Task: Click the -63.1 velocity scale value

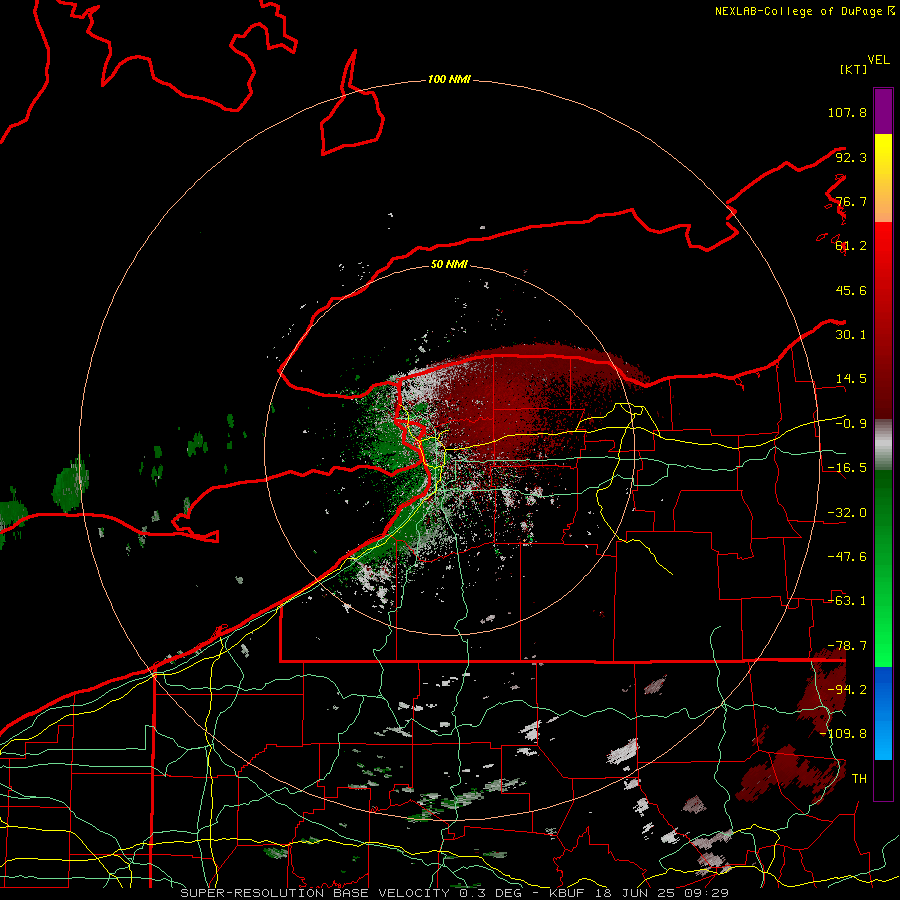Action: [847, 601]
